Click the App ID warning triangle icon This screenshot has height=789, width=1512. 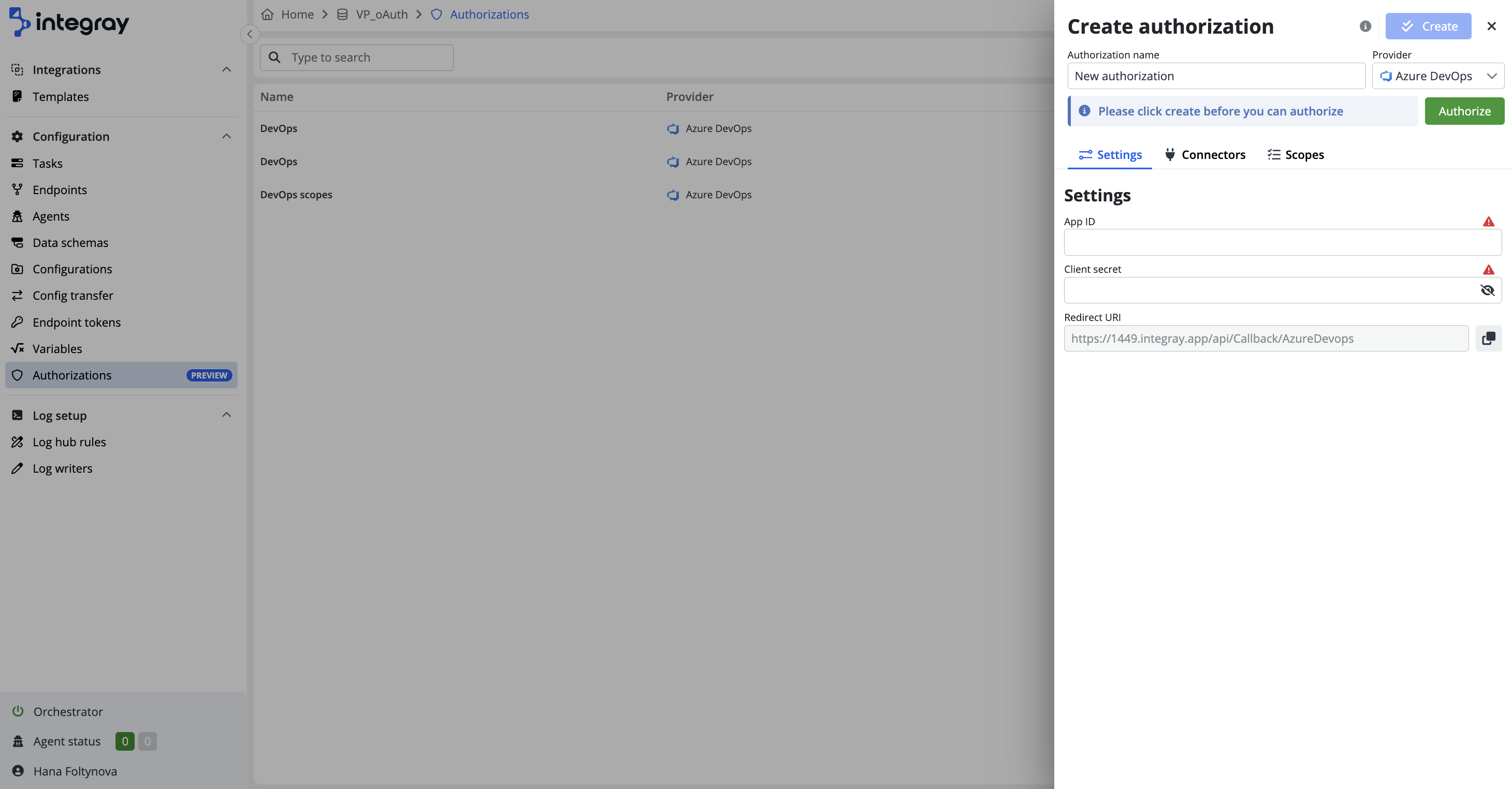point(1488,221)
